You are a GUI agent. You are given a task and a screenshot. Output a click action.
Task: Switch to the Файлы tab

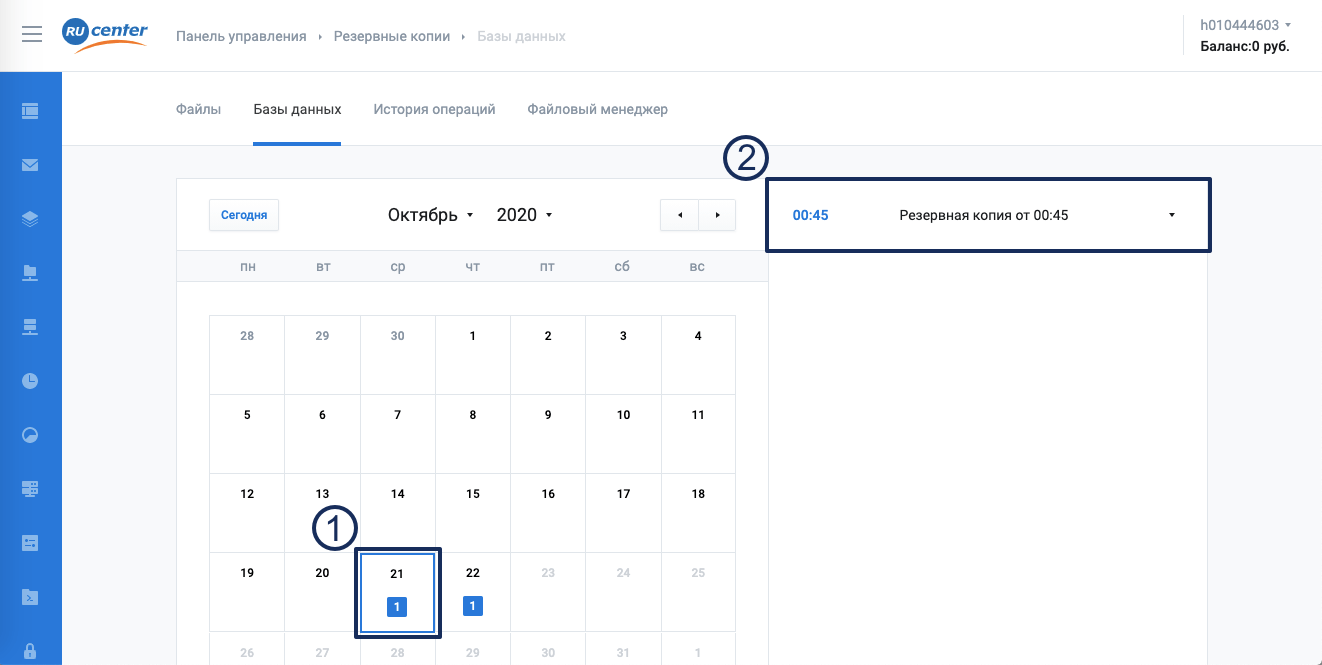click(x=198, y=109)
